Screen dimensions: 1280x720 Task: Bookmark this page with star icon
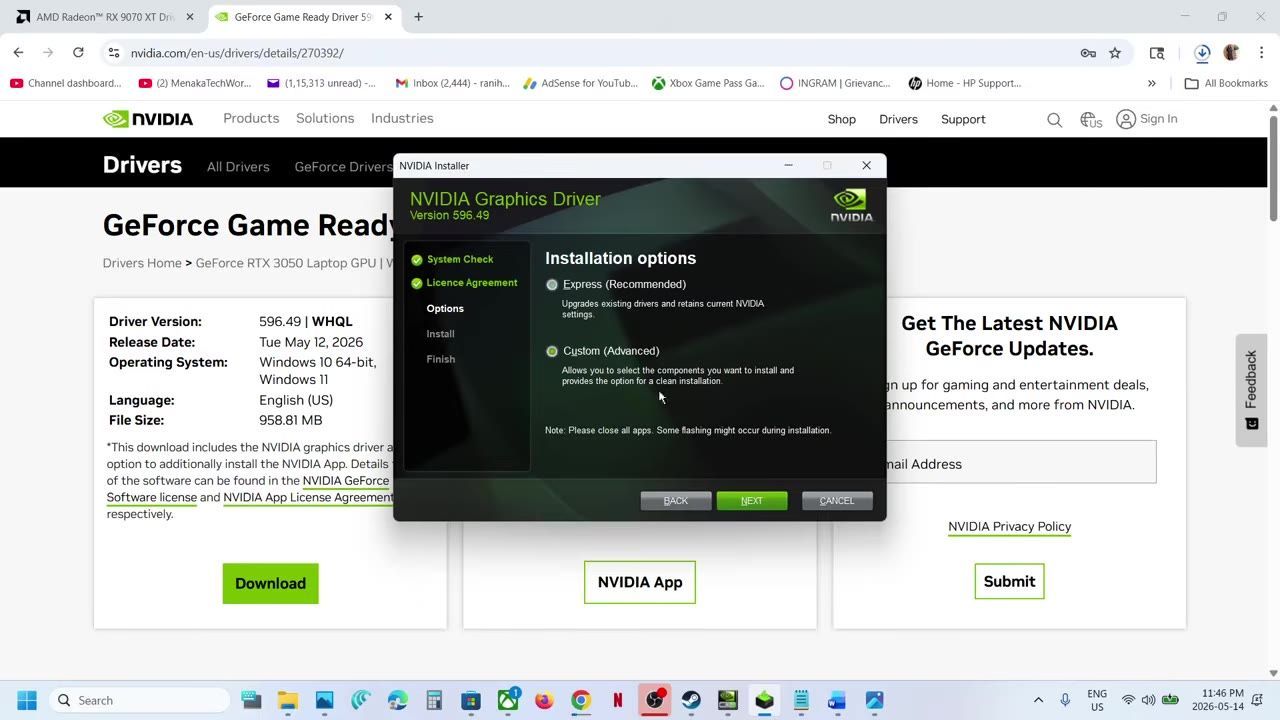click(x=1115, y=53)
